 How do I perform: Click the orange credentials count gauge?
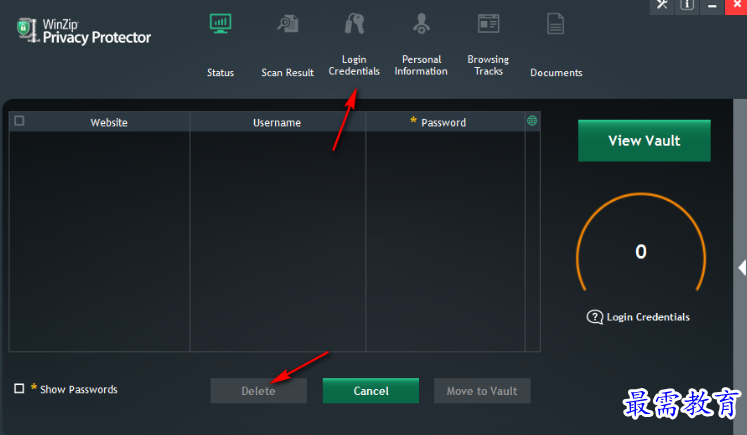[x=641, y=243]
